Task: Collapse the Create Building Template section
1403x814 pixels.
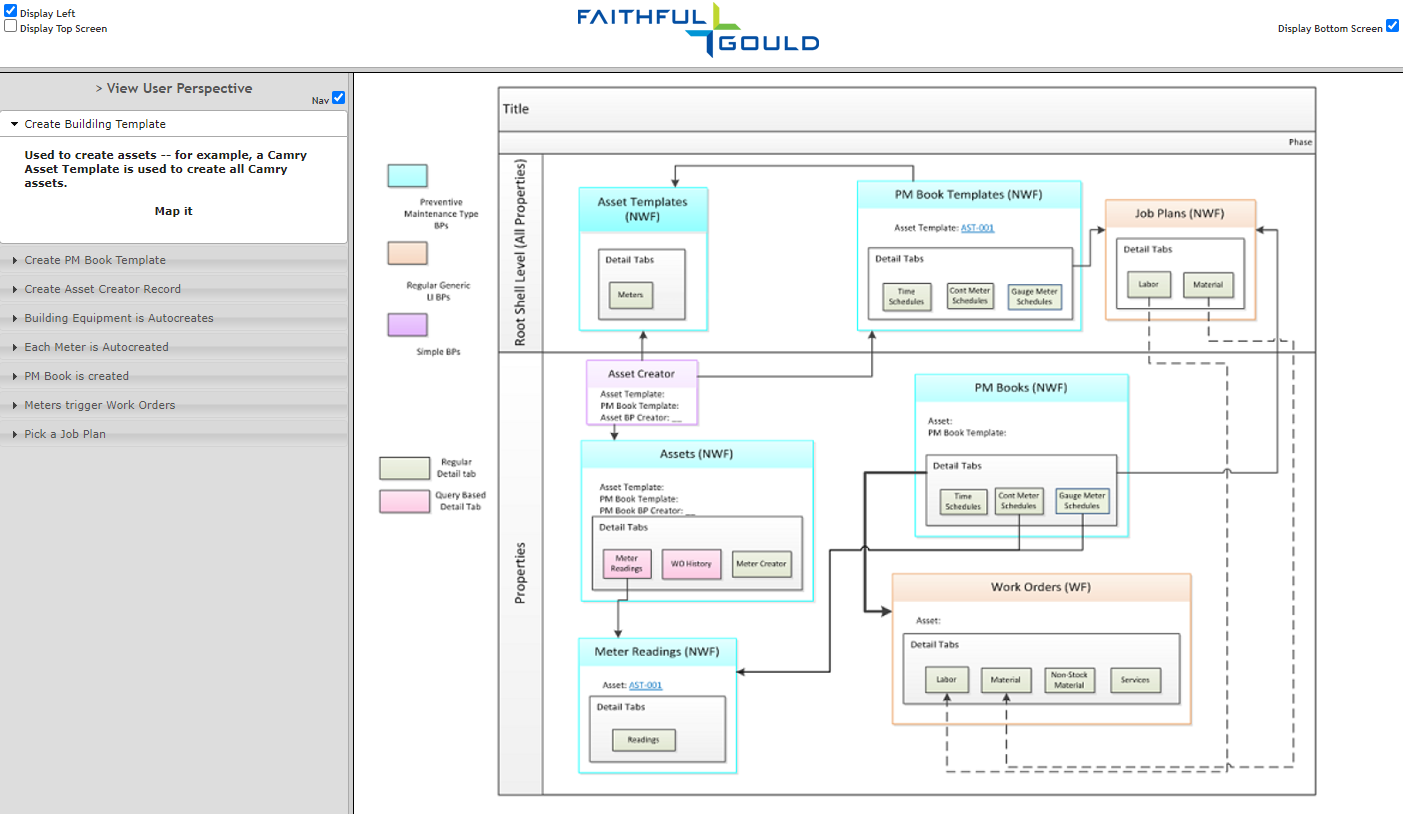Action: pyautogui.click(x=95, y=124)
